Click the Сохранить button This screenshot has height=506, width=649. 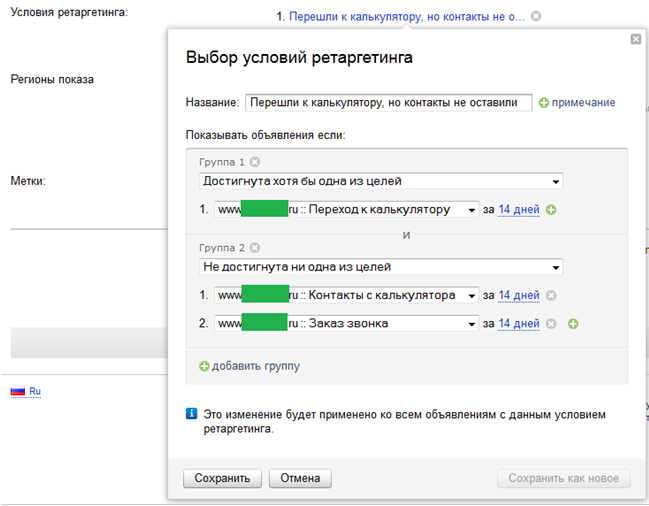[x=222, y=478]
